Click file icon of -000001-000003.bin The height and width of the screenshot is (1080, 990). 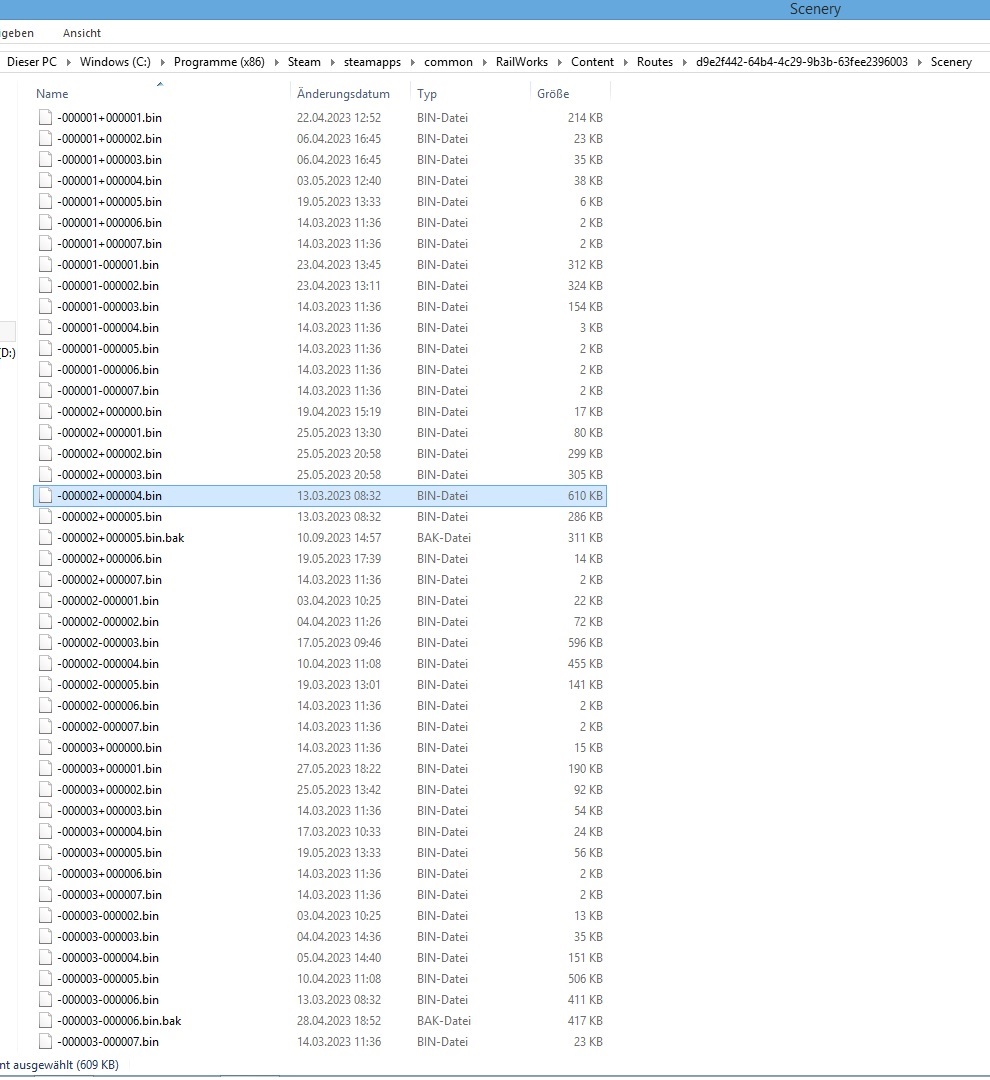45,307
